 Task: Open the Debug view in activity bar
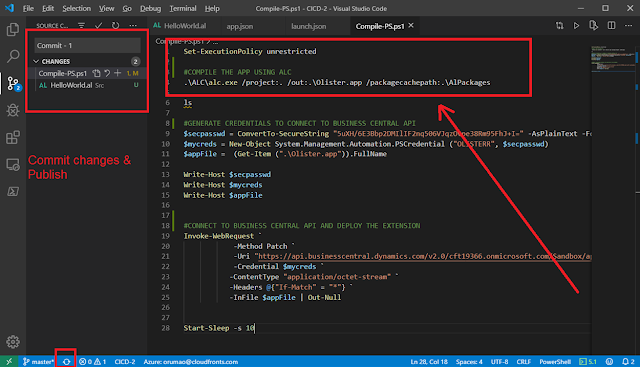point(13,110)
